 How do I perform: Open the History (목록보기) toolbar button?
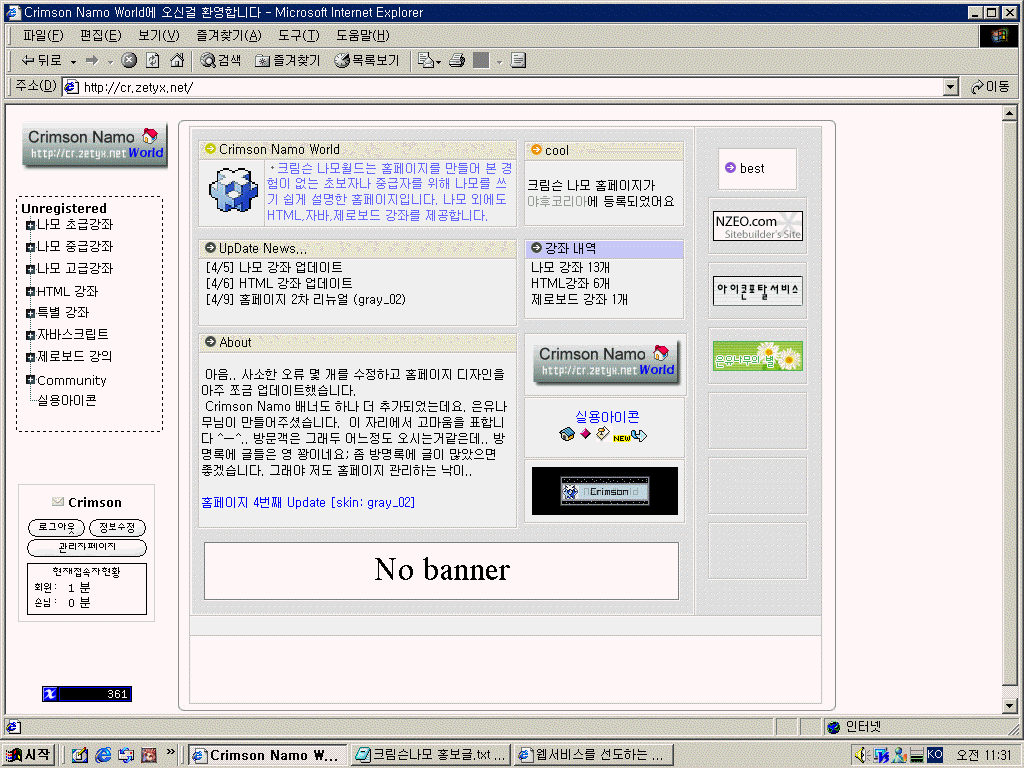pyautogui.click(x=367, y=61)
